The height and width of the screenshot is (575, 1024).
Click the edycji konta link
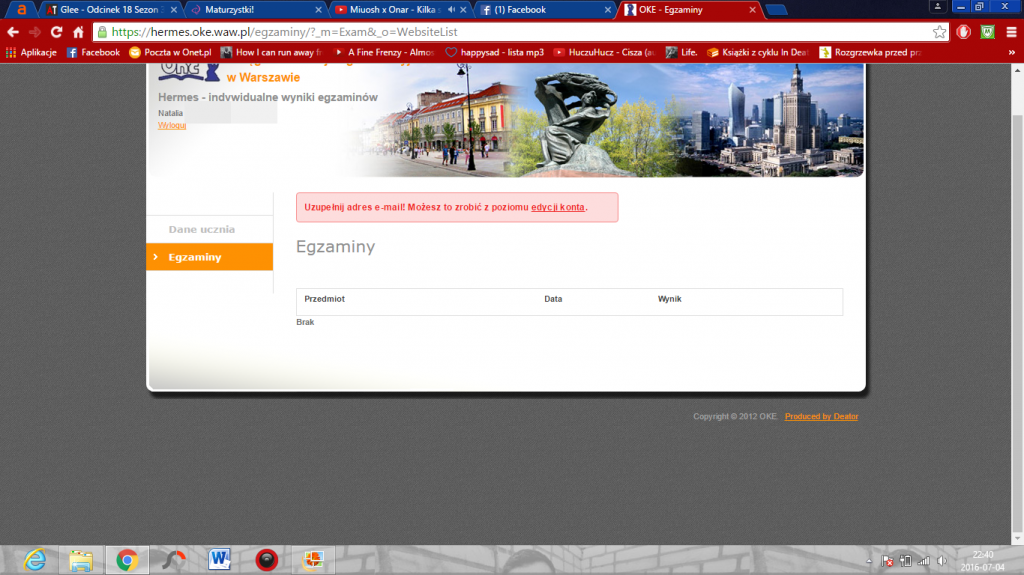point(558,207)
